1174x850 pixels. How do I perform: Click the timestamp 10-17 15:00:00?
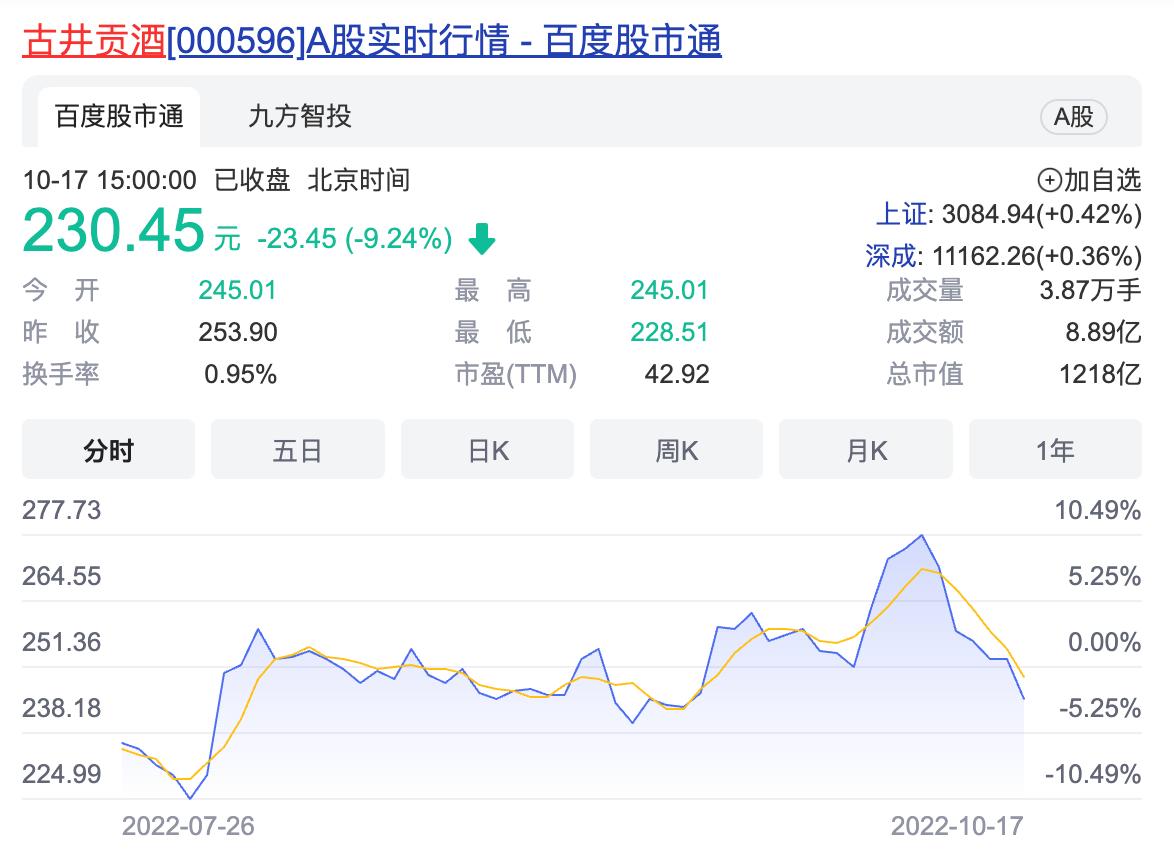(109, 180)
